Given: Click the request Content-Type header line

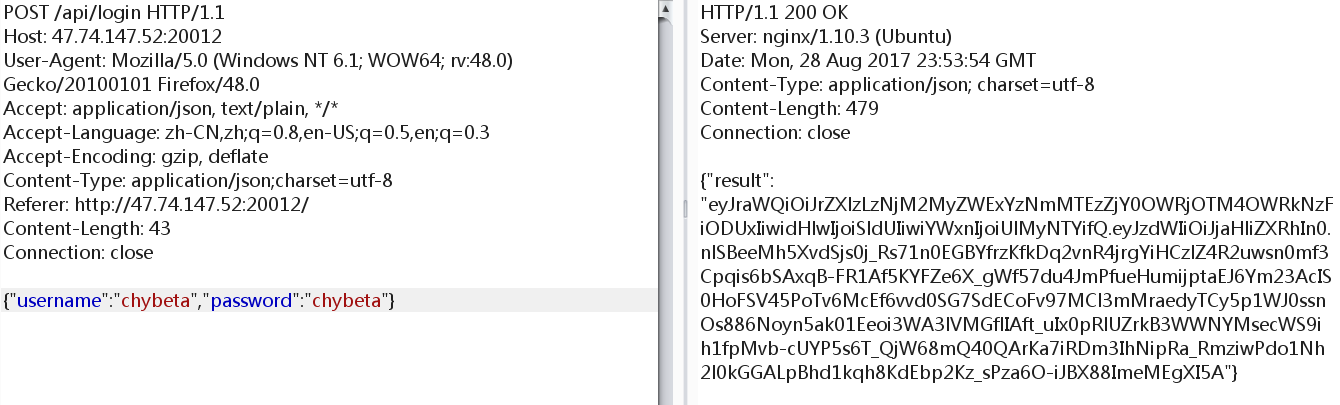Looking at the screenshot, I should 198,181.
